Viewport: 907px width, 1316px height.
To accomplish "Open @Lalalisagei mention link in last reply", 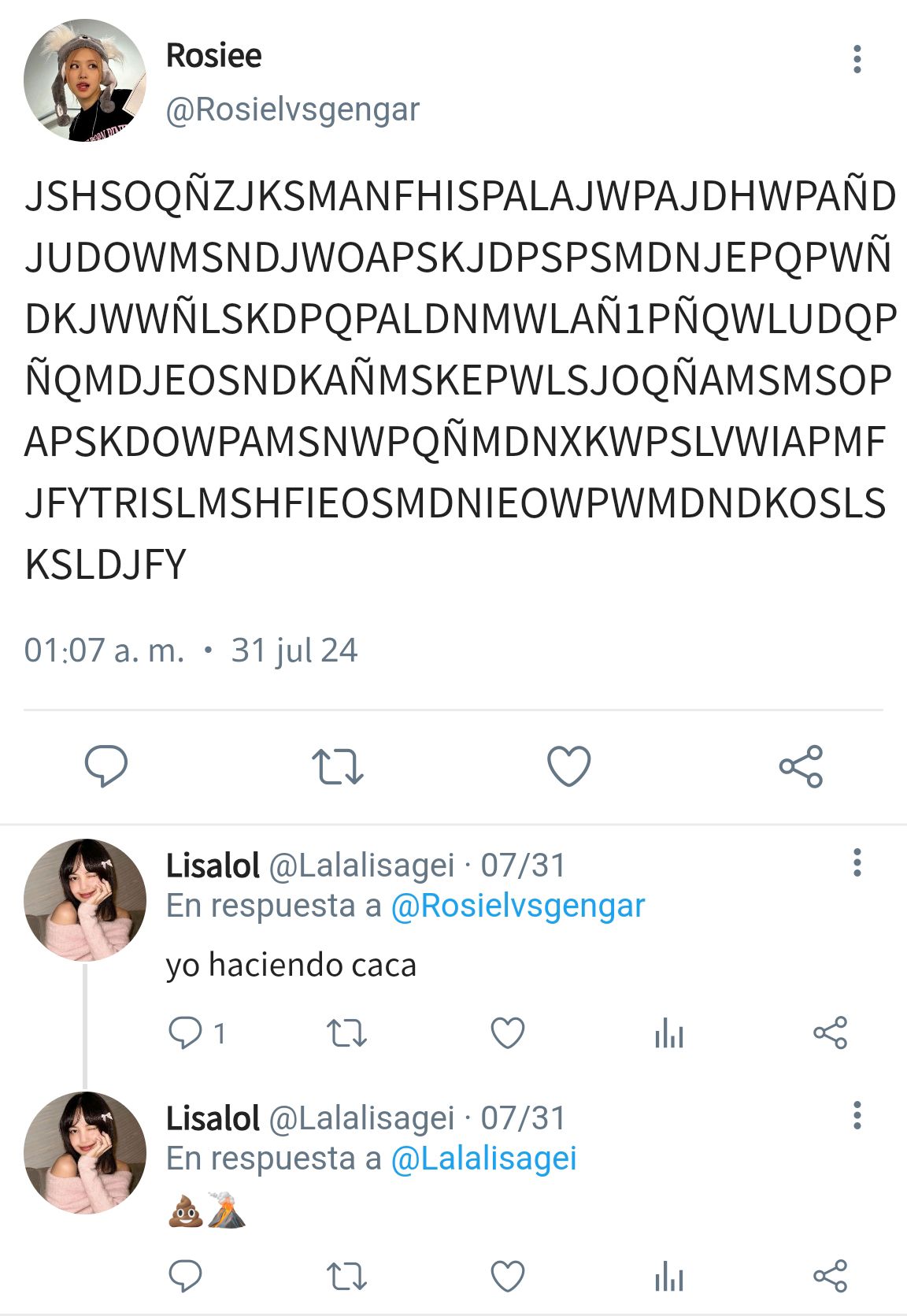I will [x=484, y=1158].
